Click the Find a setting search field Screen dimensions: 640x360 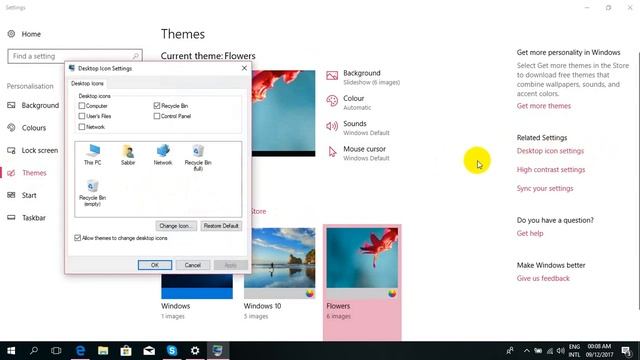coord(75,56)
